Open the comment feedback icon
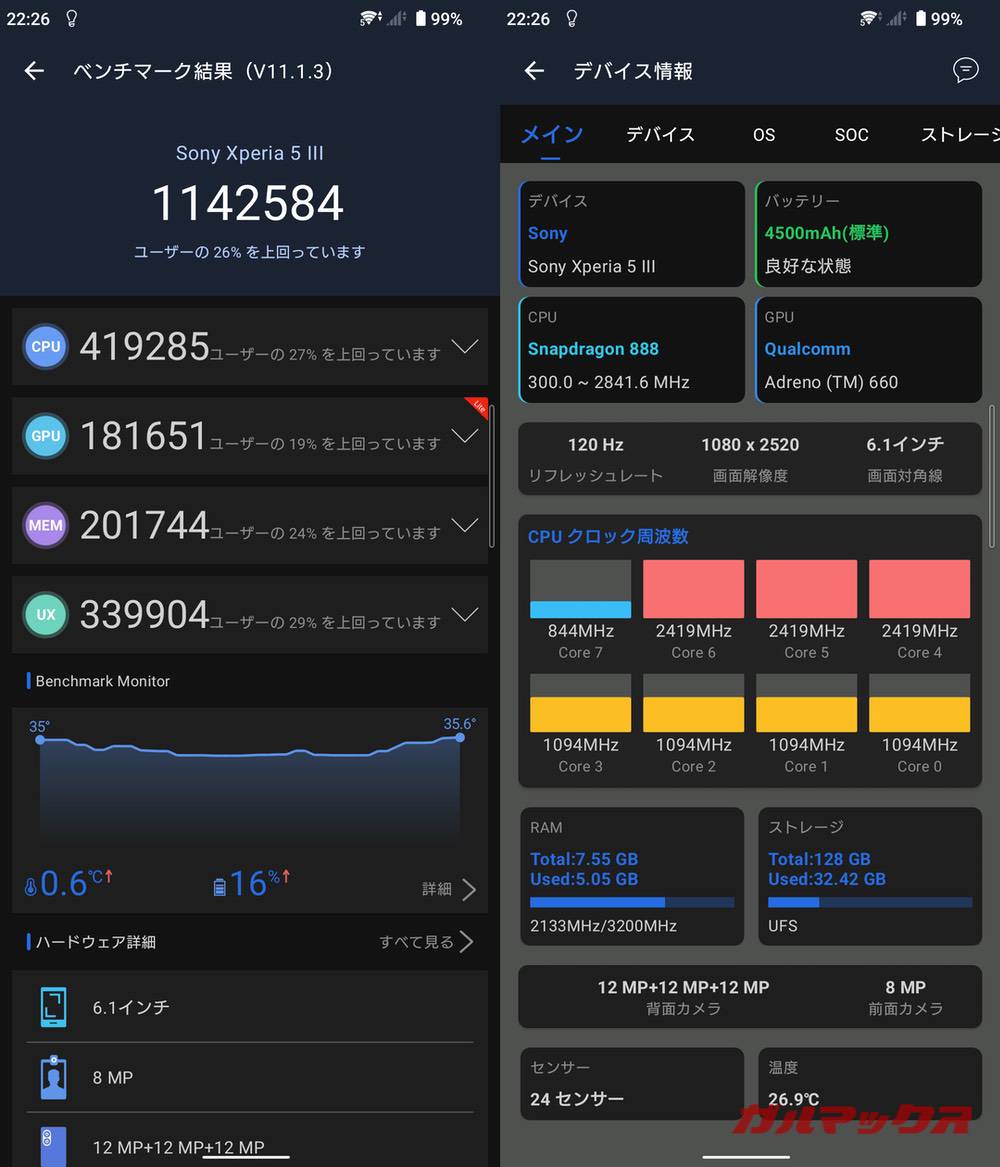The width and height of the screenshot is (1000, 1167). tap(965, 70)
